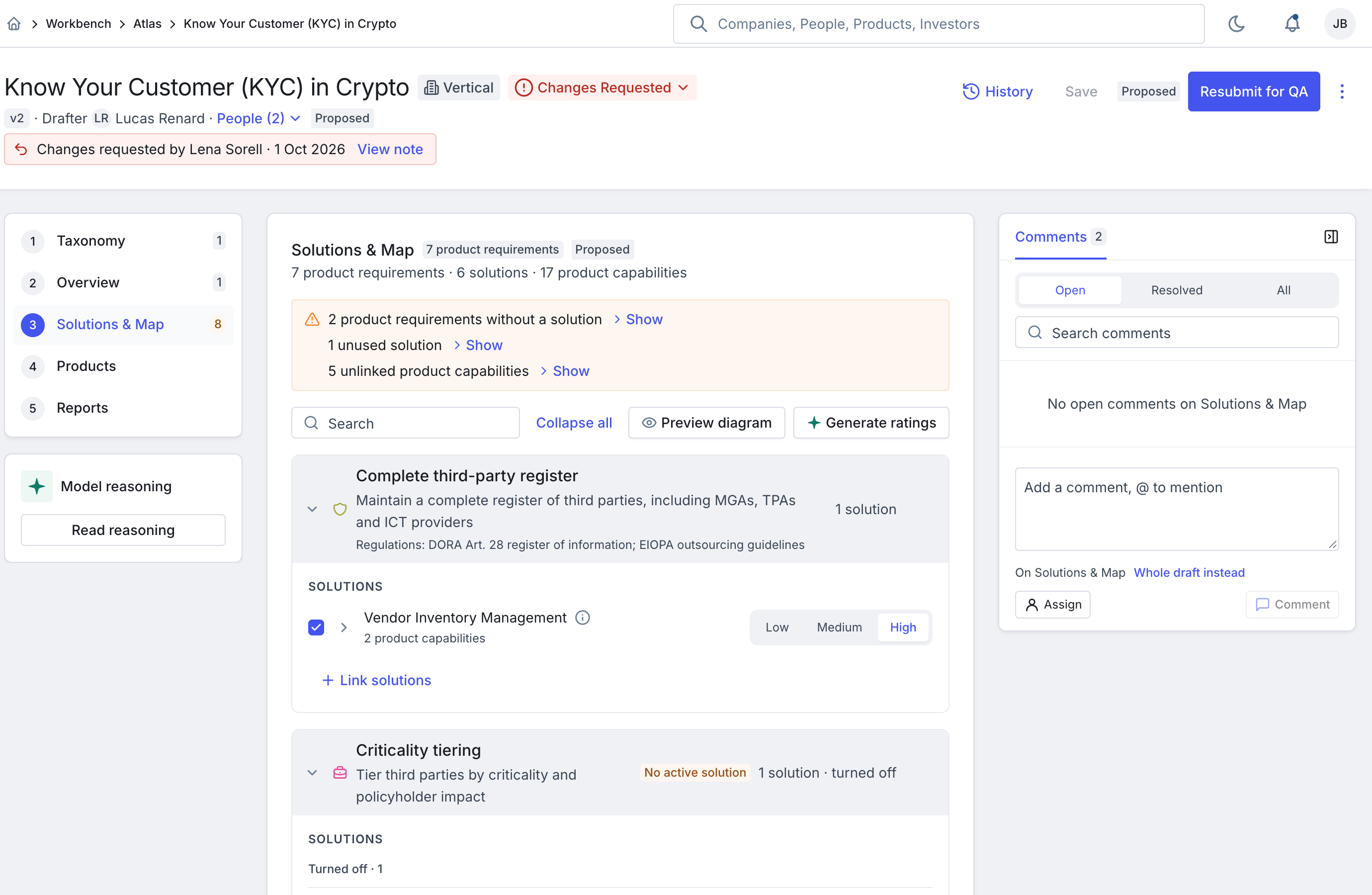Open the notifications bell
This screenshot has height=895, width=1372.
coord(1292,24)
